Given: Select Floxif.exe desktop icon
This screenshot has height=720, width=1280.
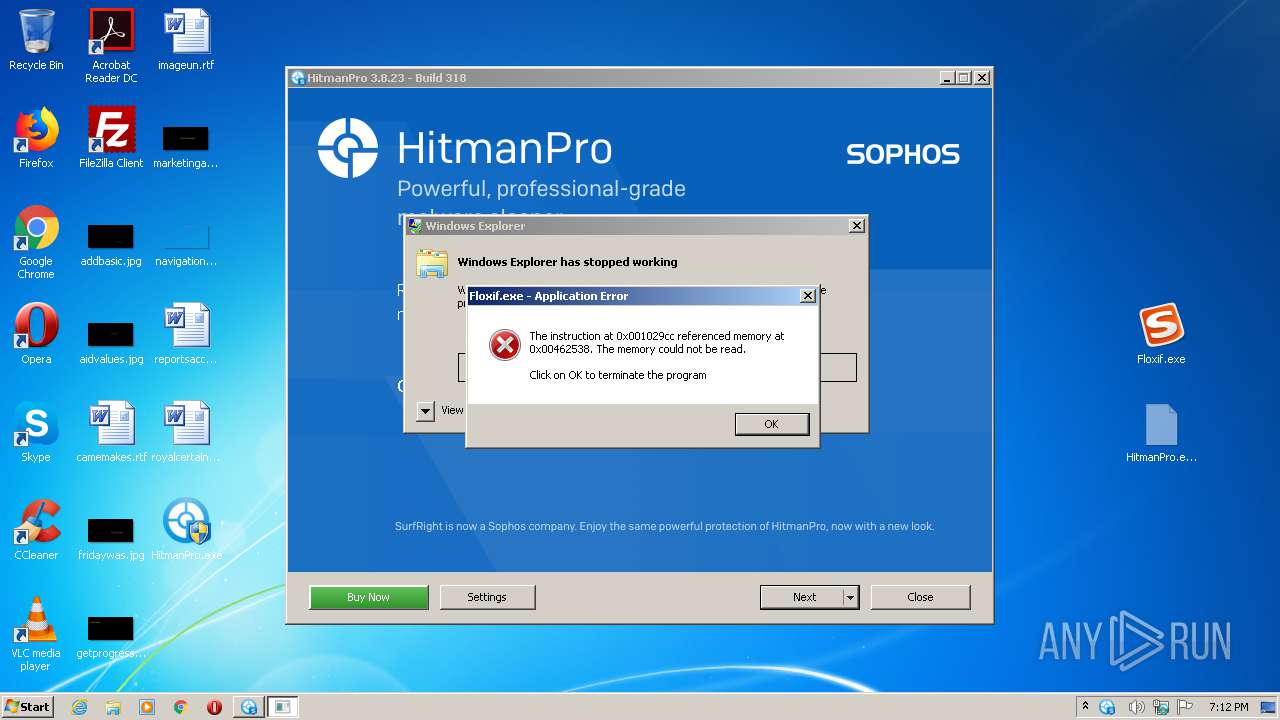Looking at the screenshot, I should point(1161,334).
